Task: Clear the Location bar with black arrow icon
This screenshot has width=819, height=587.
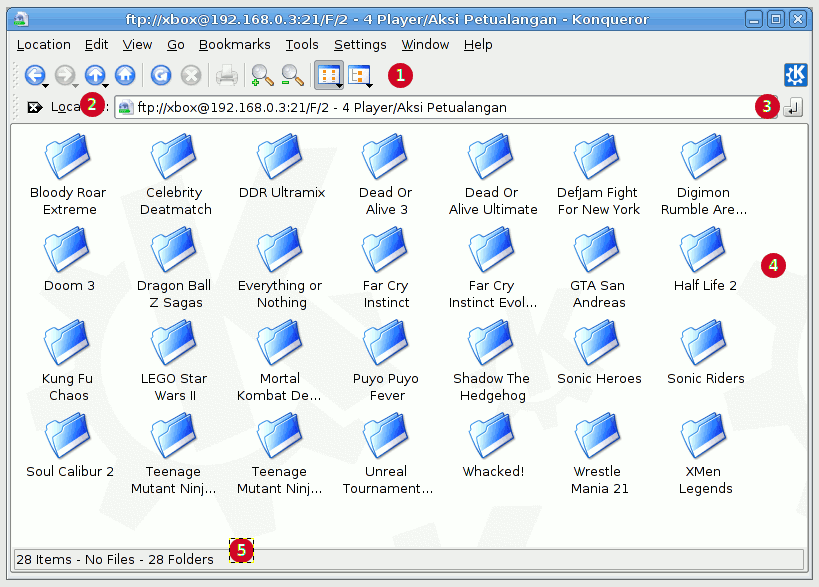Action: 34,108
